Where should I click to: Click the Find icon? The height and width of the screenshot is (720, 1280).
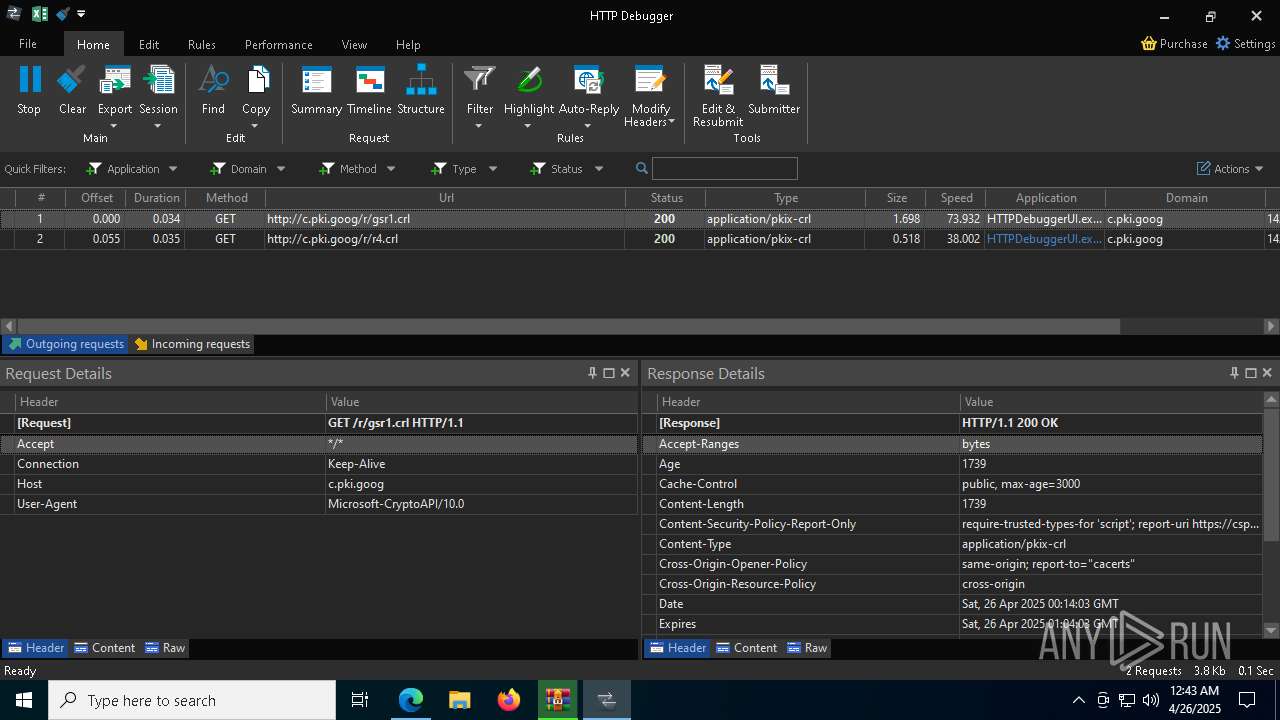213,80
